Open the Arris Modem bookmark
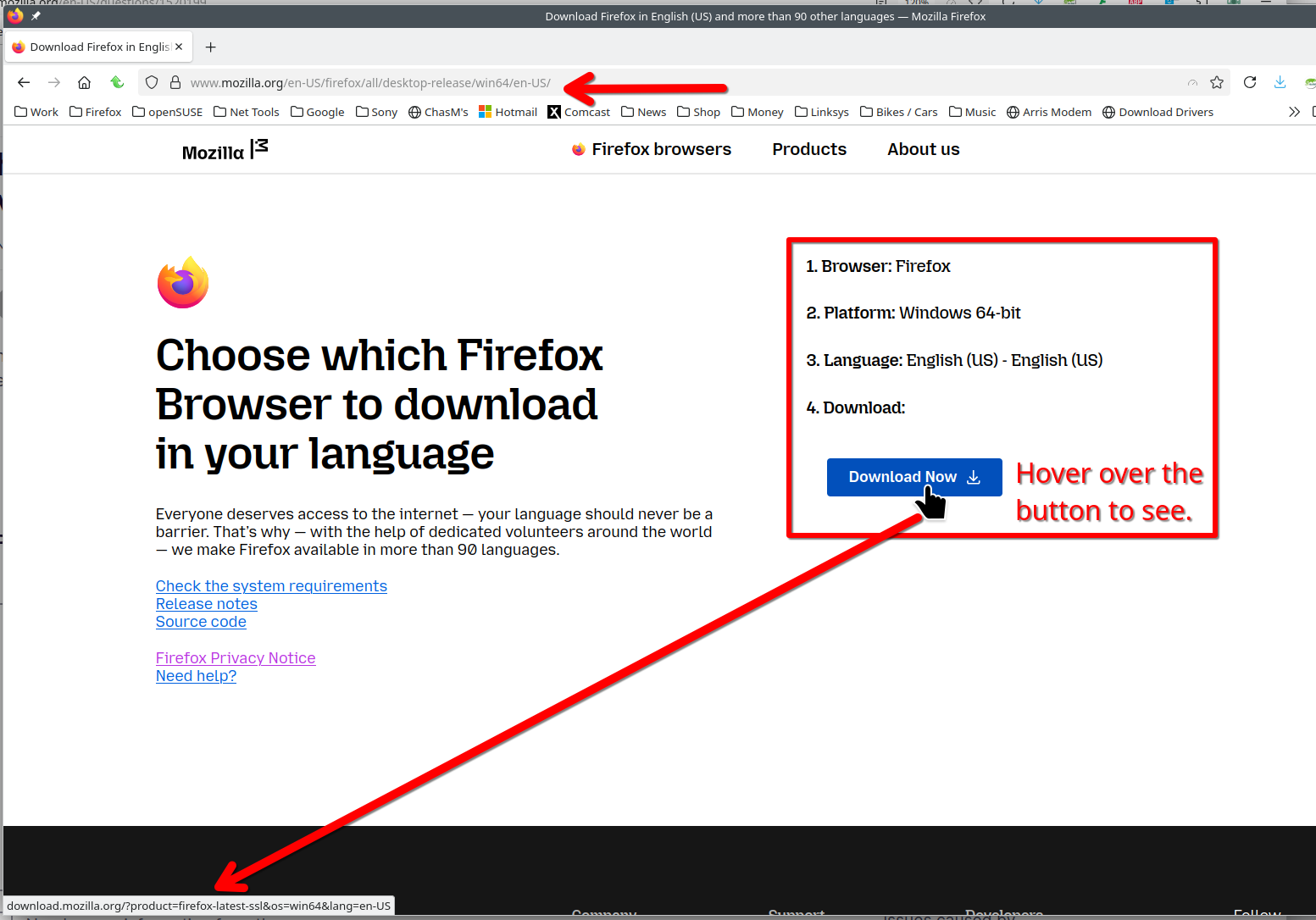This screenshot has width=1316, height=920. point(1049,112)
